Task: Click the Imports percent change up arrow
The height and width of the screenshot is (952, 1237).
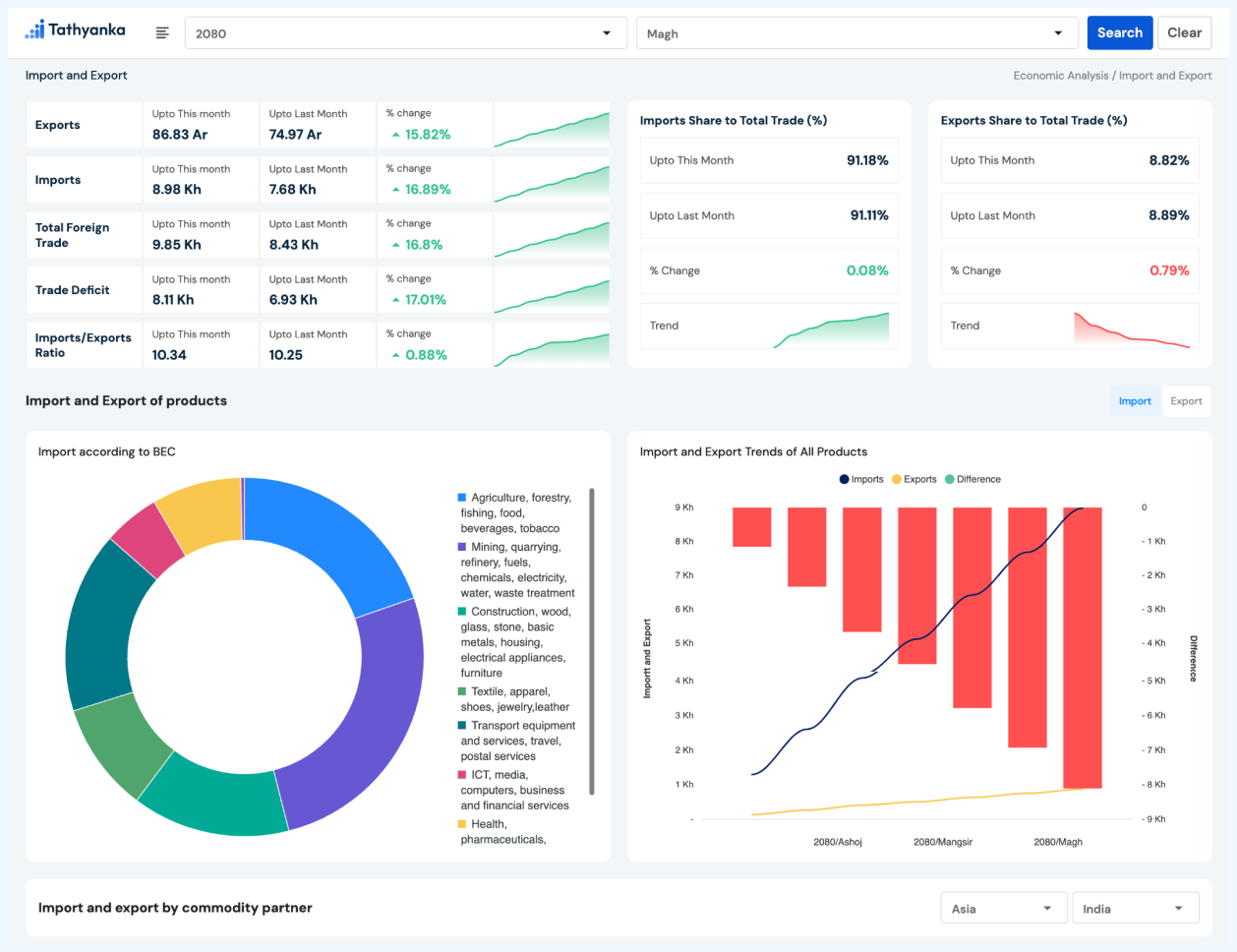Action: (395, 190)
